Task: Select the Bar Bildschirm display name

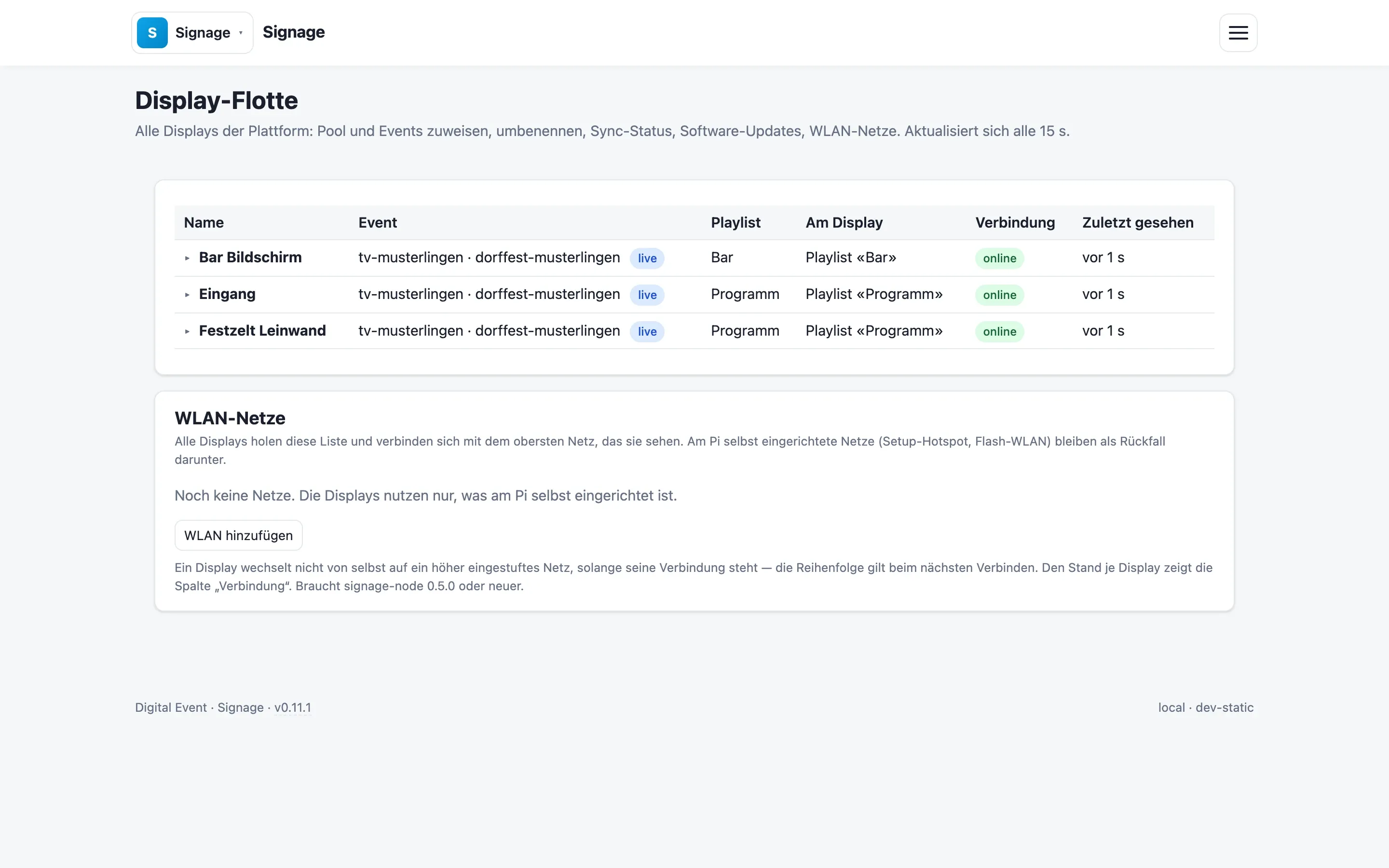Action: click(250, 257)
